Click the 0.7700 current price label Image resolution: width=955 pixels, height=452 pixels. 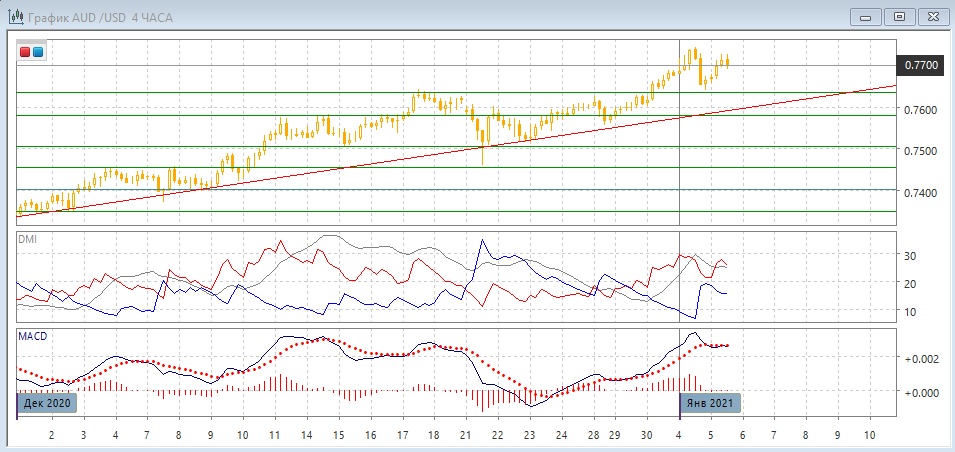[x=921, y=65]
